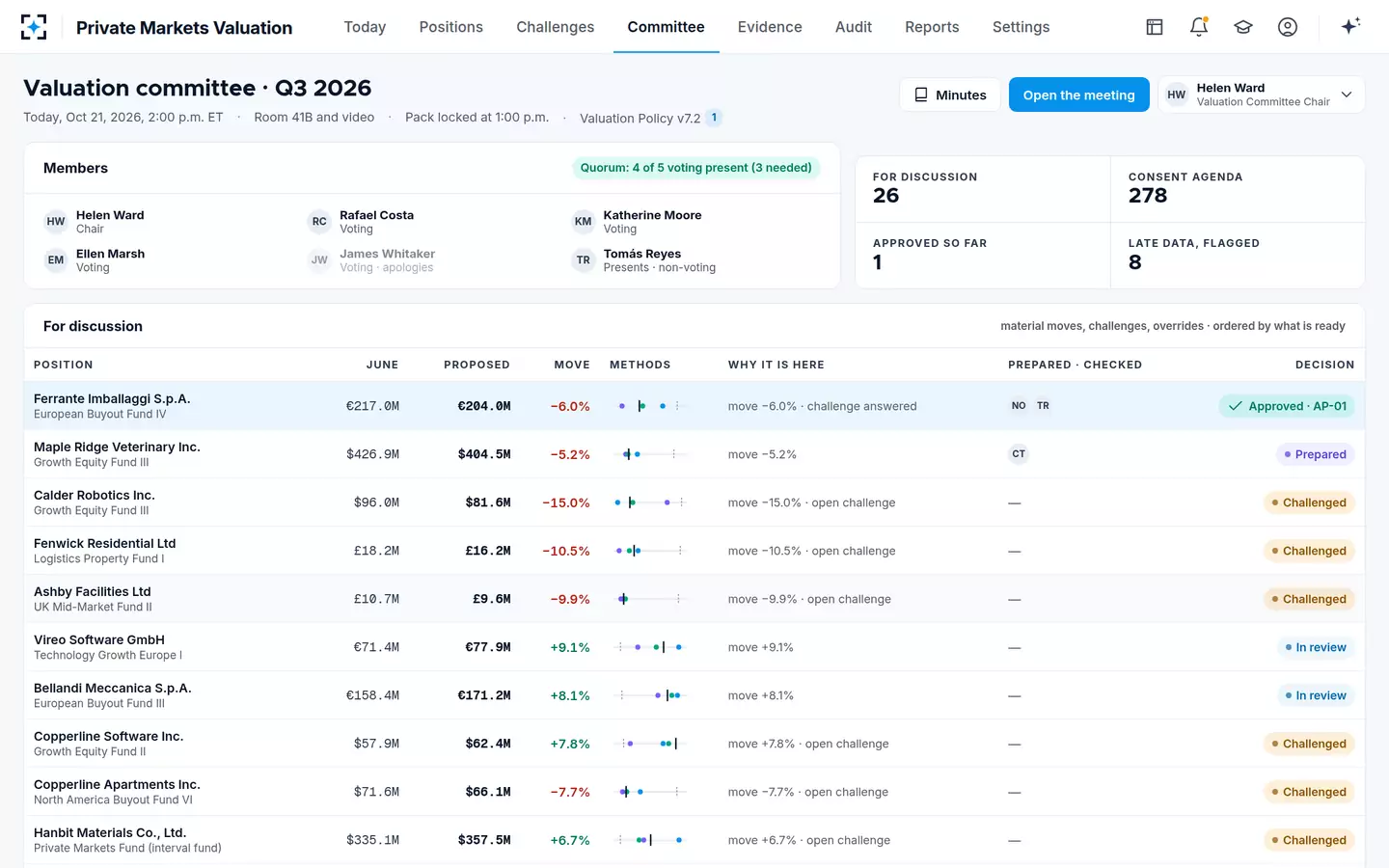Switch to the Today tab

(x=365, y=27)
